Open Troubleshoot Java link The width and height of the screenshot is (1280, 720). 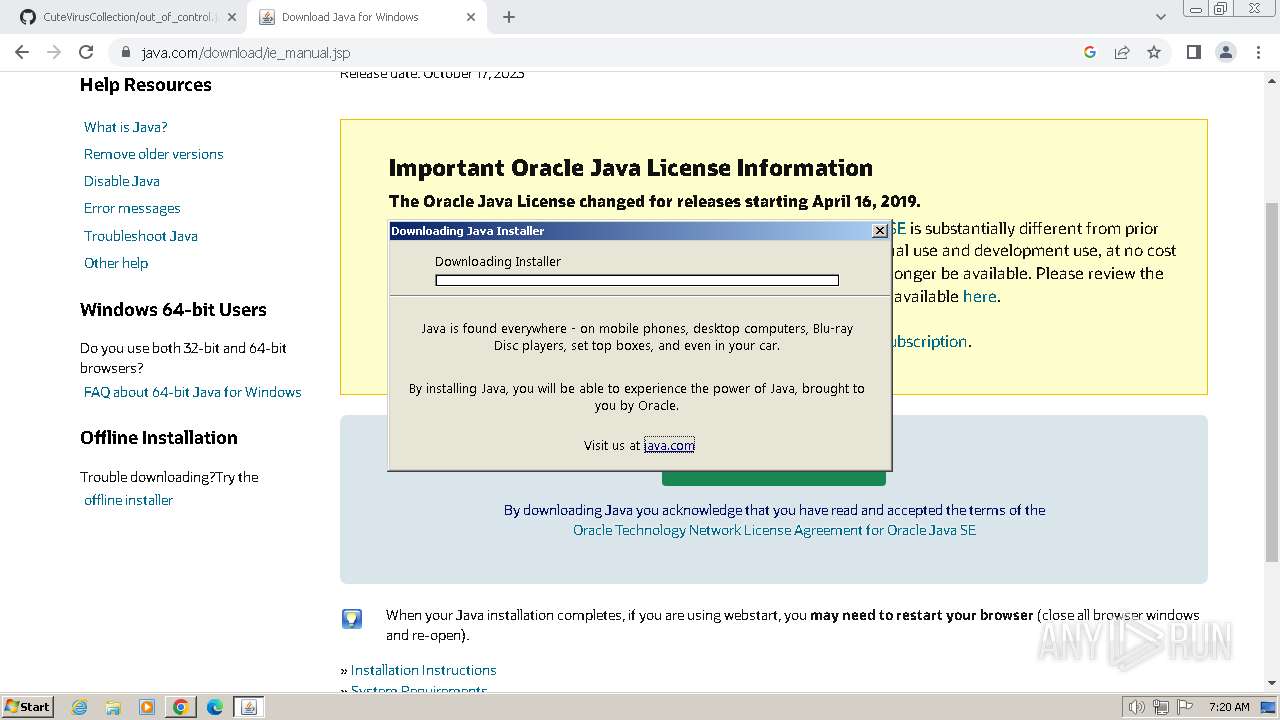[x=140, y=236]
